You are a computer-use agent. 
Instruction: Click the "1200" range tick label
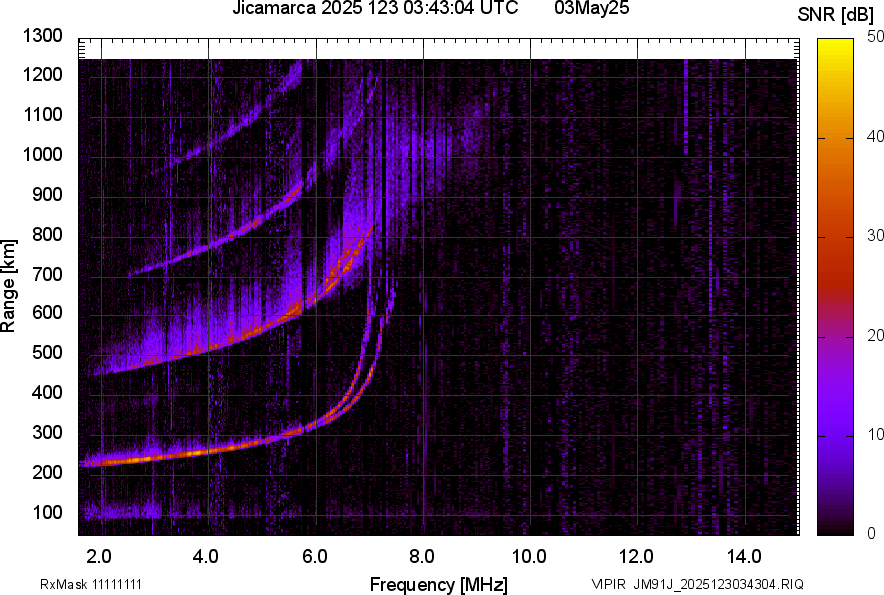[x=42, y=74]
